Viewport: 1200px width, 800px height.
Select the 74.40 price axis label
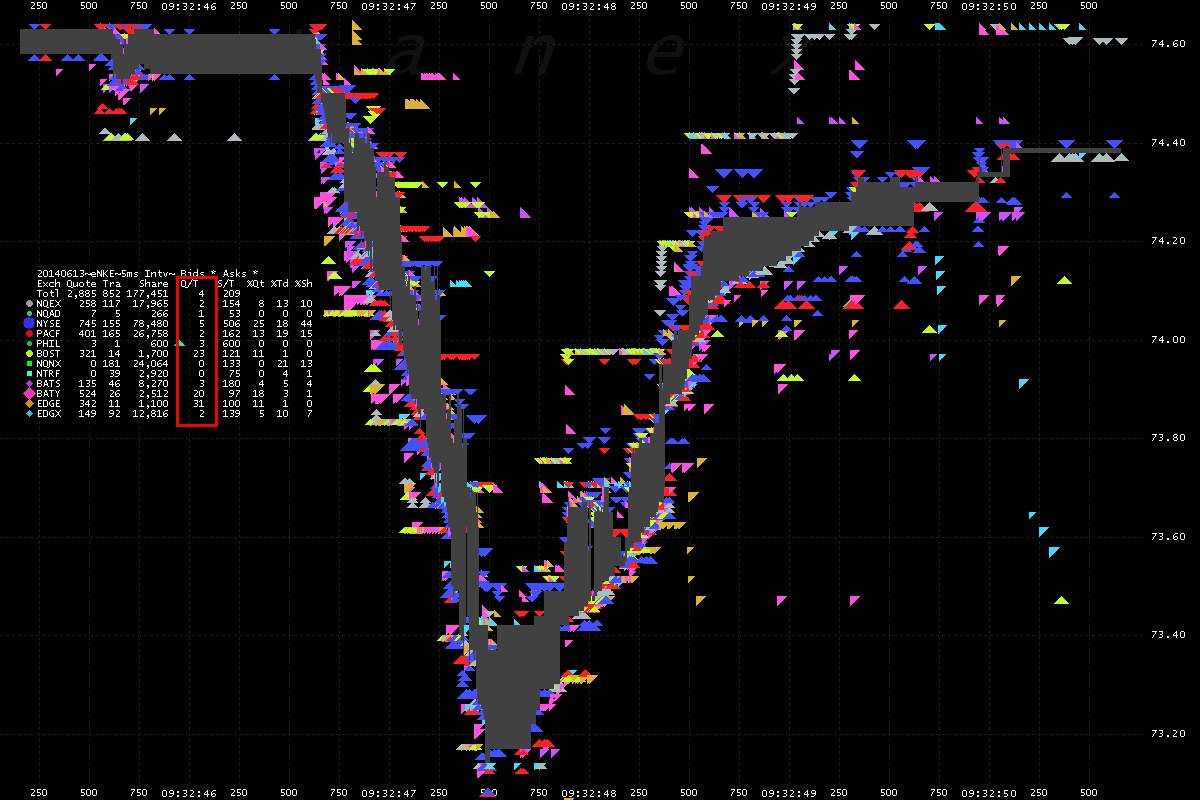click(1168, 143)
